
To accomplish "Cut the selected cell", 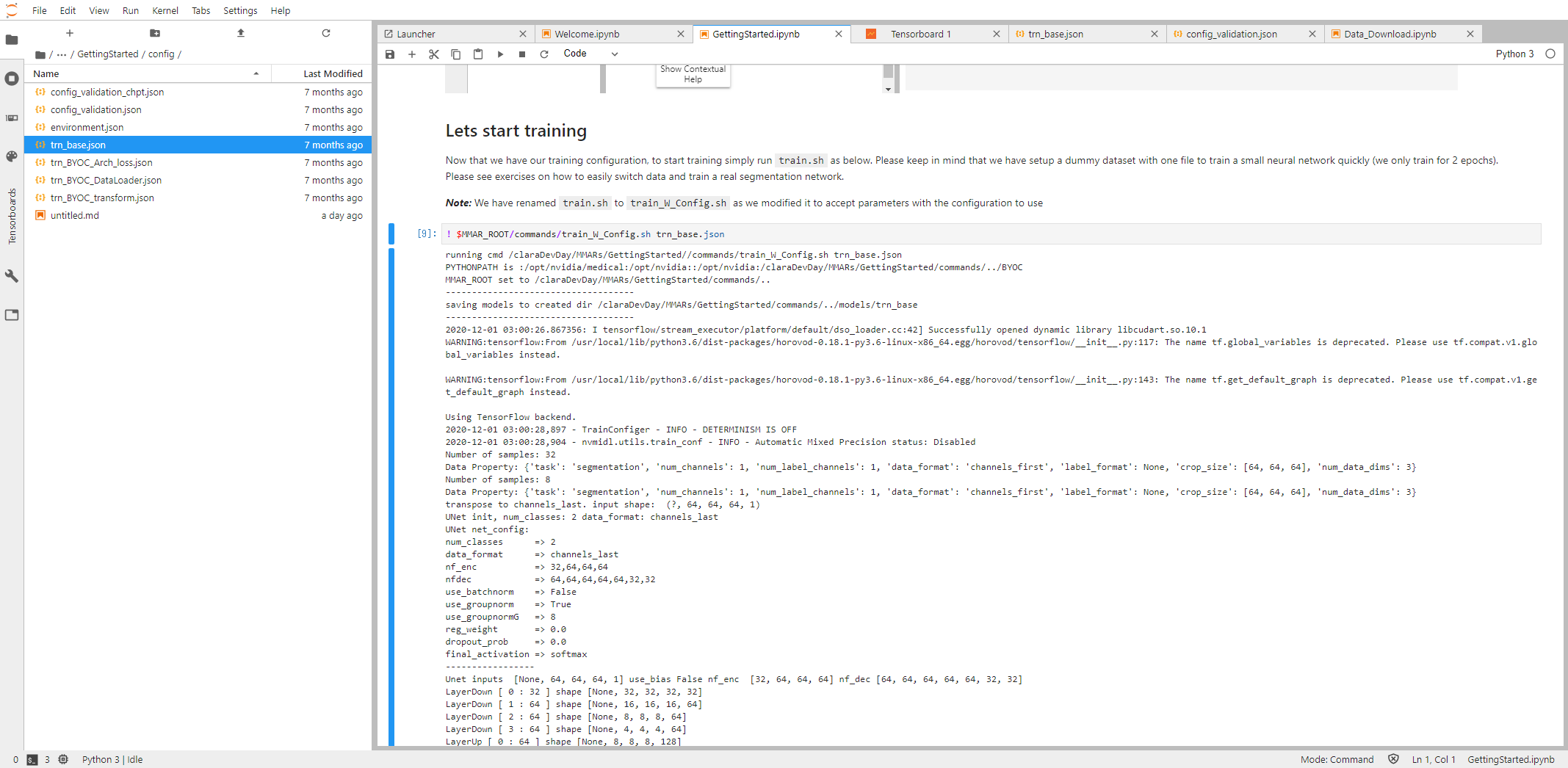I will pyautogui.click(x=434, y=54).
